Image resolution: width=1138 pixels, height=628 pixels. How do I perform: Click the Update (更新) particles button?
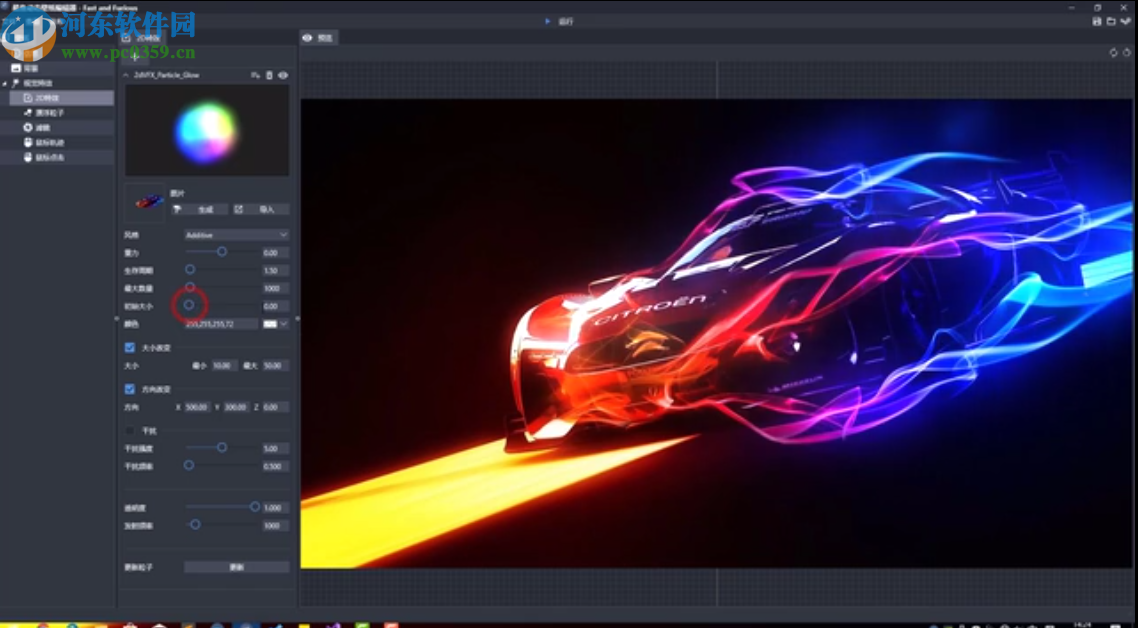click(x=236, y=567)
